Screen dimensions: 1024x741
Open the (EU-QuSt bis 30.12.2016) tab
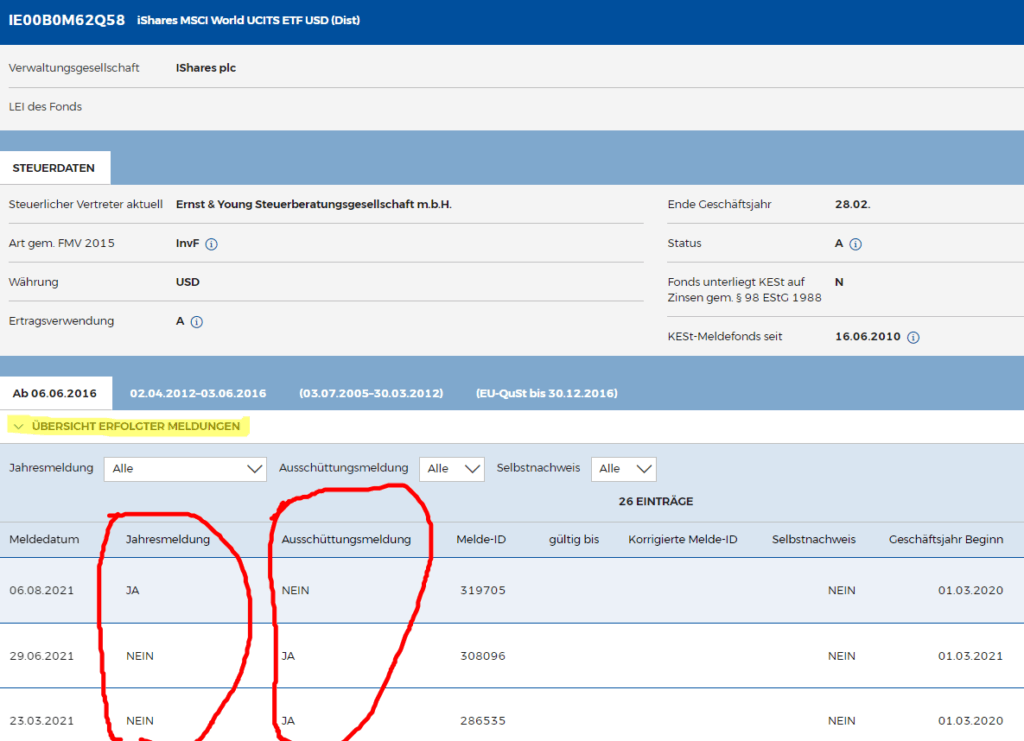pyautogui.click(x=547, y=393)
